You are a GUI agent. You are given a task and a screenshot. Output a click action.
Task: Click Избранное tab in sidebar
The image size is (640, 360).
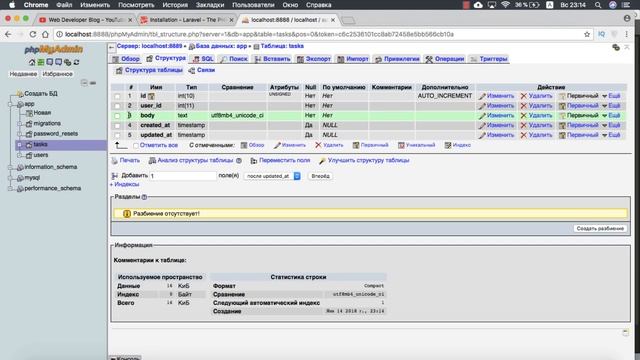[x=58, y=74]
